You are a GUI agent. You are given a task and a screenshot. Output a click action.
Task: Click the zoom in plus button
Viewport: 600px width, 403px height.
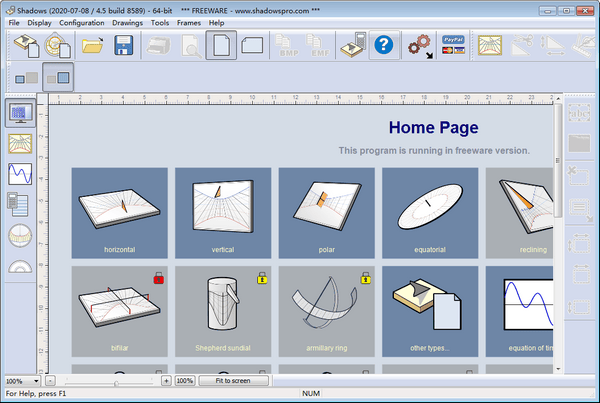[x=165, y=381]
